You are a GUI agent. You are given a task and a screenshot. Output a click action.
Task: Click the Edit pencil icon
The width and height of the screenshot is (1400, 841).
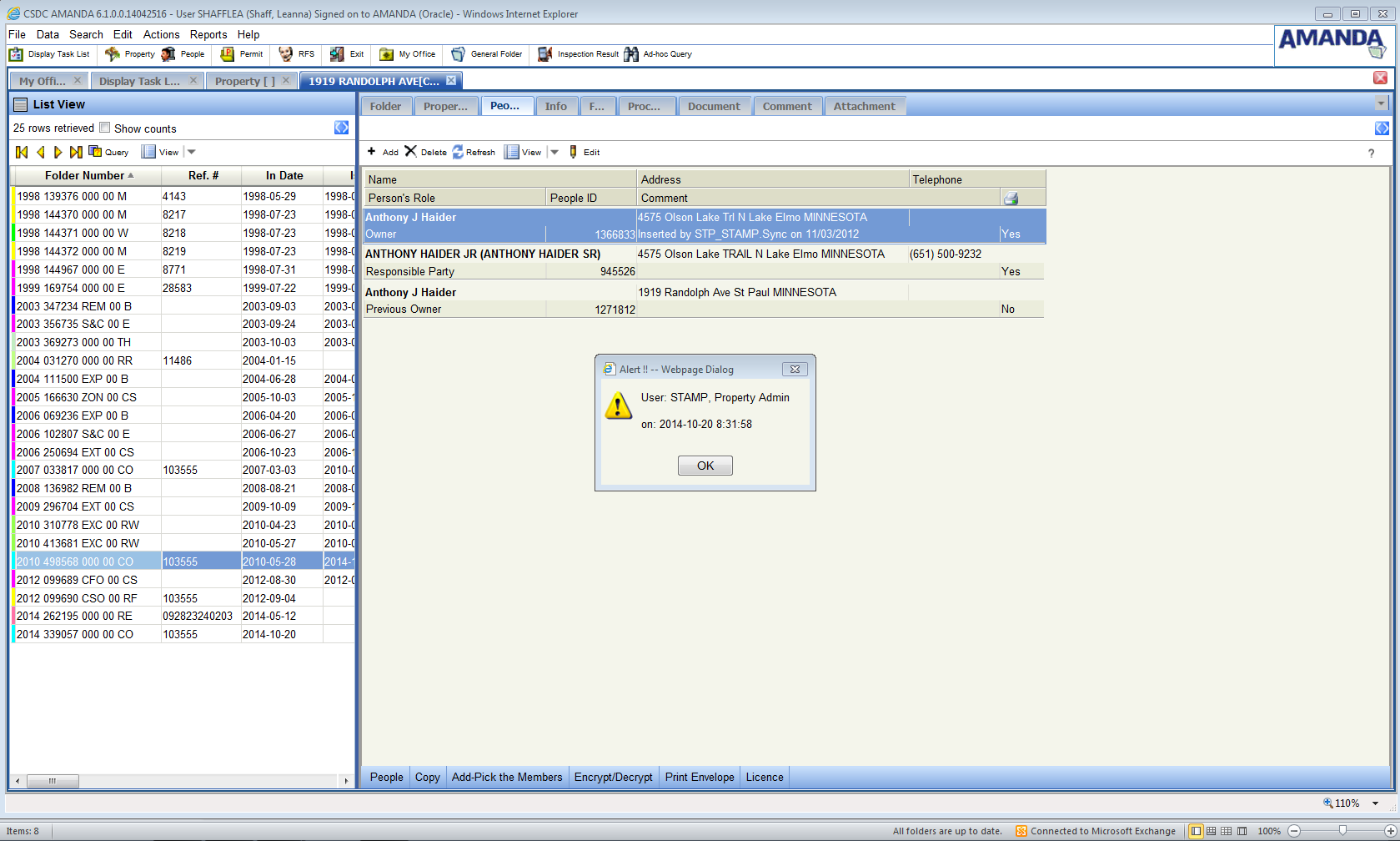pyautogui.click(x=573, y=152)
